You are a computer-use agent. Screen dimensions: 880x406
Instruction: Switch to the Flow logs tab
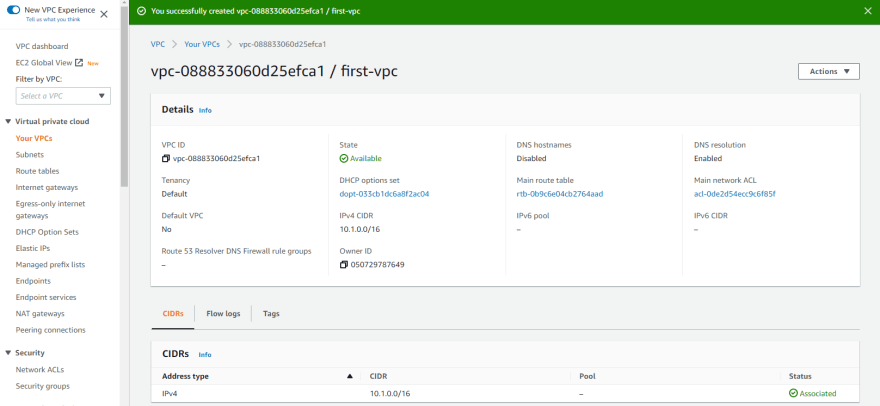click(x=223, y=314)
